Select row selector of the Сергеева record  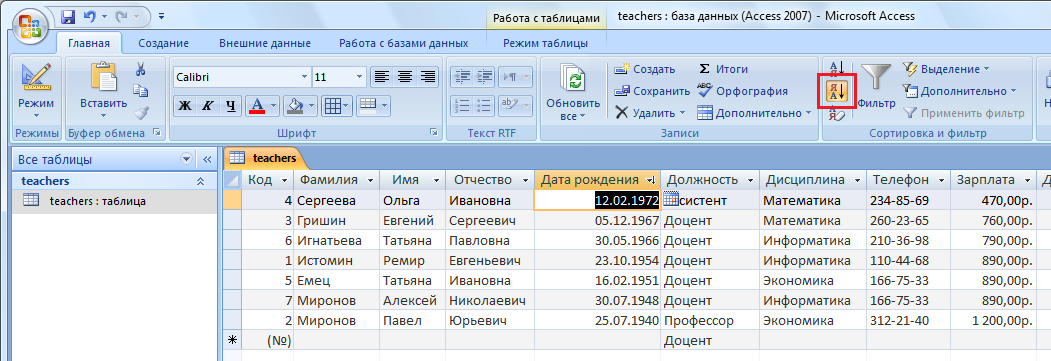(231, 200)
